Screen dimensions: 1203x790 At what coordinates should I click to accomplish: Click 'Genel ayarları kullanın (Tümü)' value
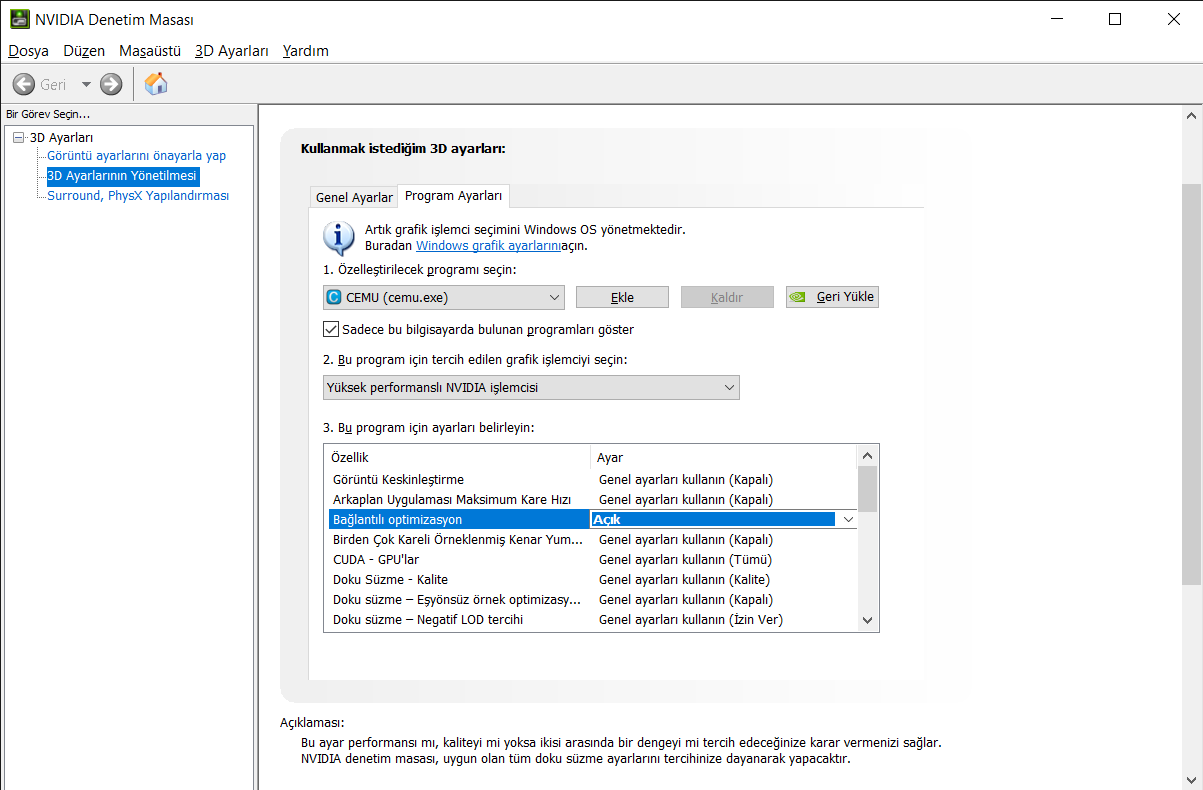click(685, 559)
